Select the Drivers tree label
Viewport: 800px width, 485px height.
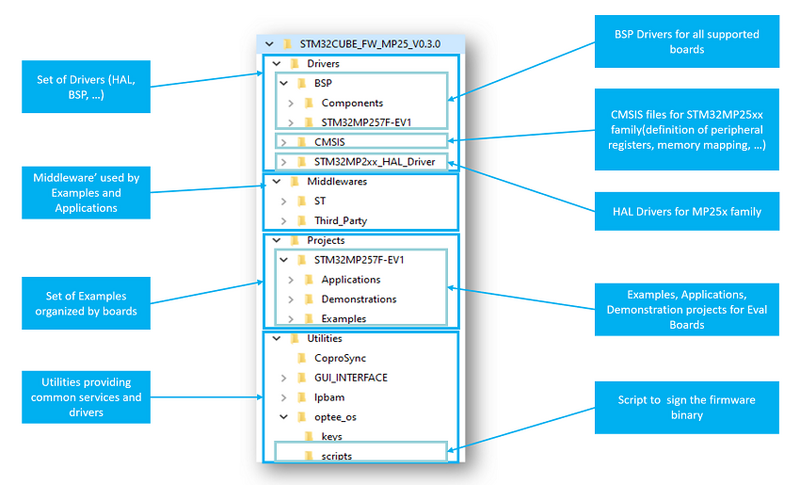click(x=323, y=64)
